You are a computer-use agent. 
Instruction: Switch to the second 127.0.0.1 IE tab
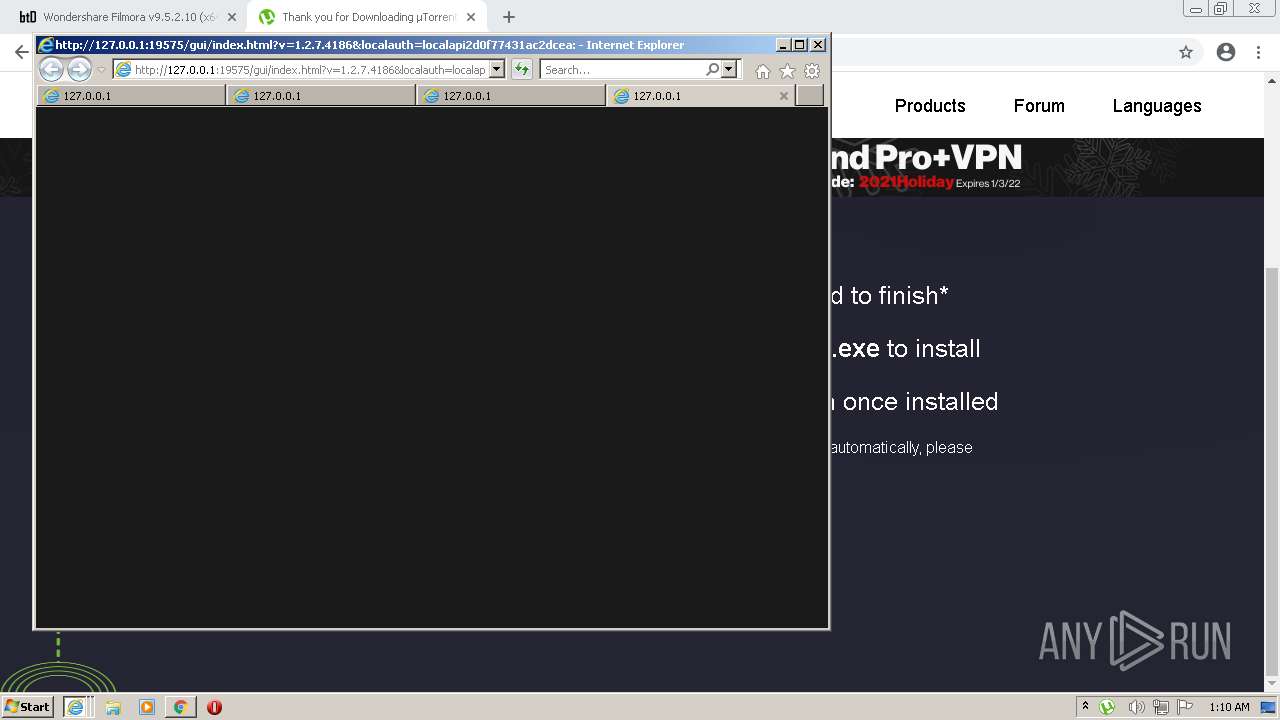(x=321, y=96)
